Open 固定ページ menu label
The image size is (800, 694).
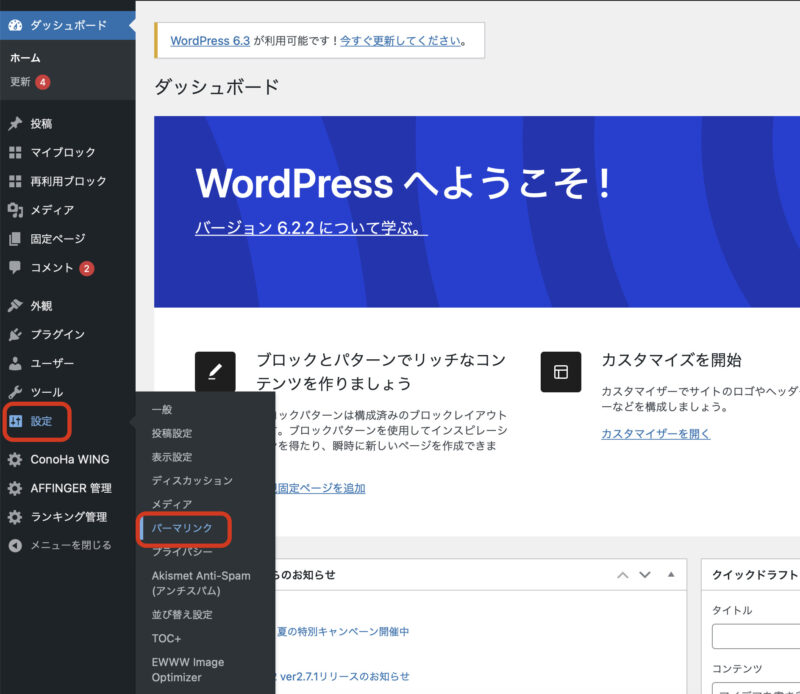click(58, 239)
